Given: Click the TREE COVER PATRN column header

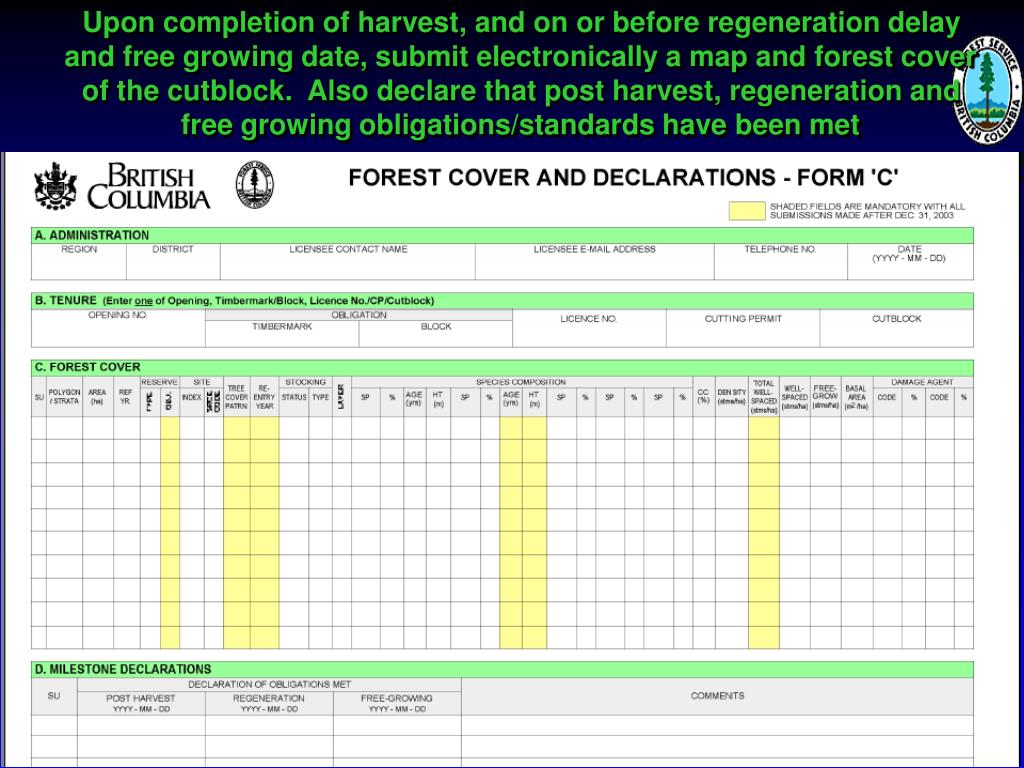Looking at the screenshot, I should (x=236, y=397).
